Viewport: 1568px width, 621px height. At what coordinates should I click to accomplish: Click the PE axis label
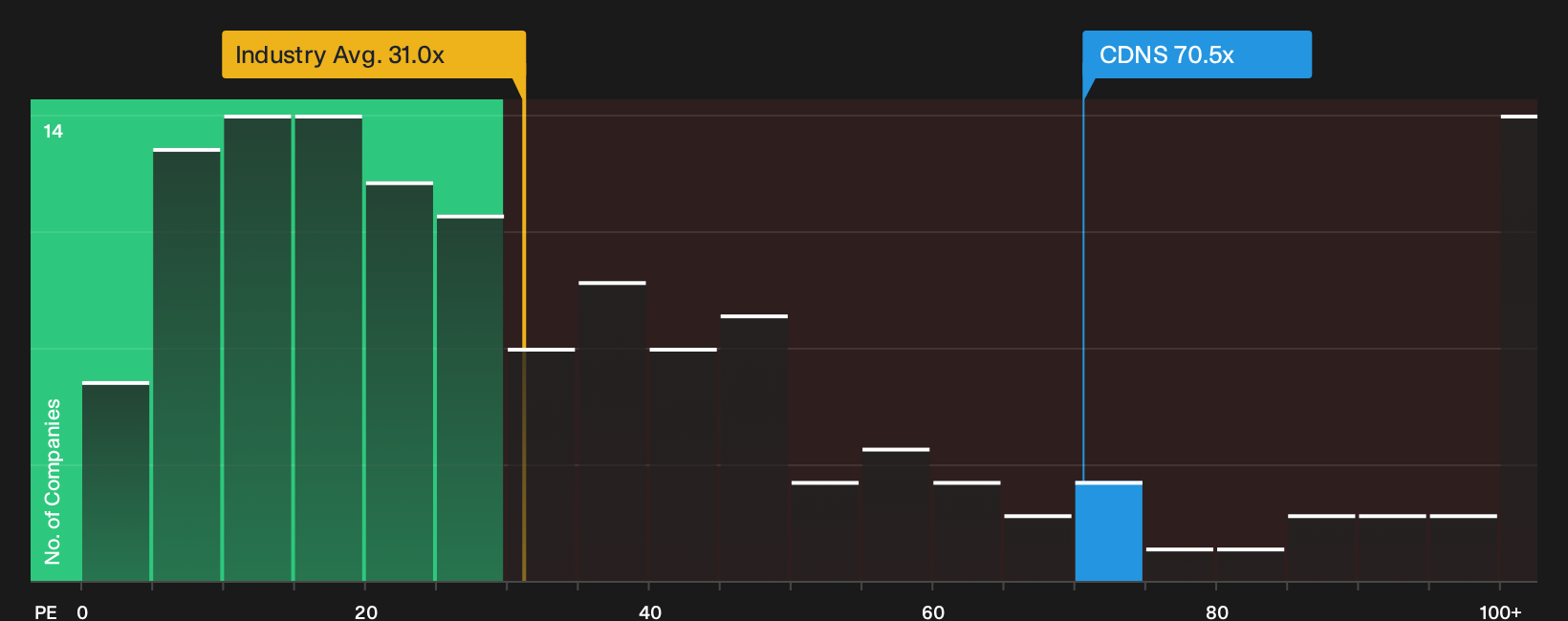coord(46,611)
